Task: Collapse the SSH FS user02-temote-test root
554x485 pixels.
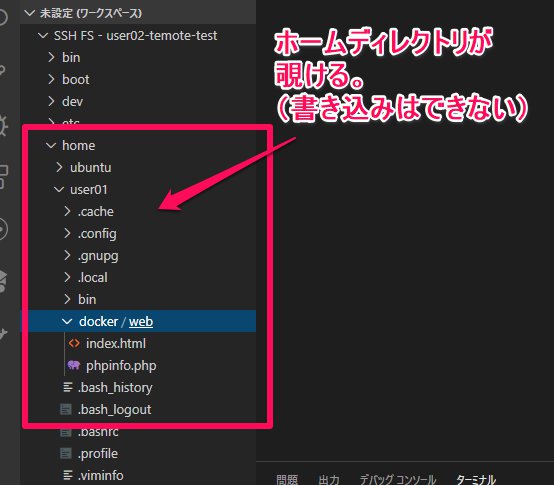Action: click(43, 35)
